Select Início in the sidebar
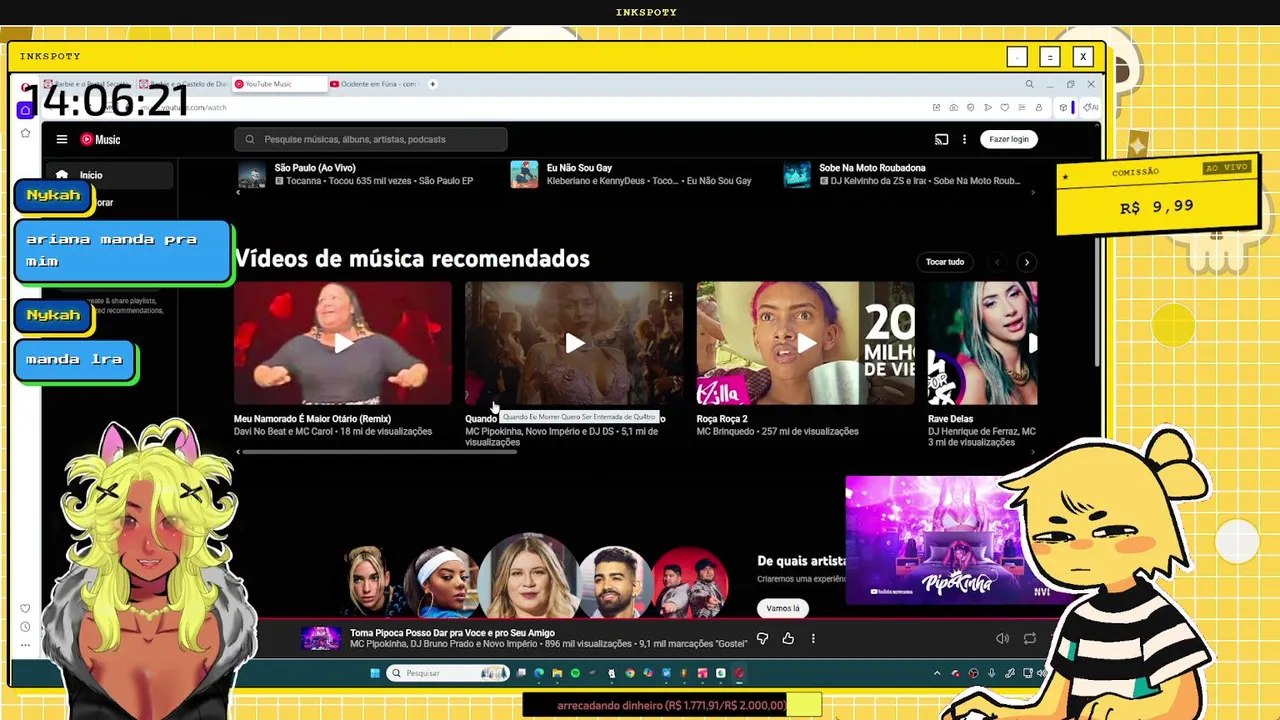This screenshot has width=1280, height=720. tap(108, 175)
